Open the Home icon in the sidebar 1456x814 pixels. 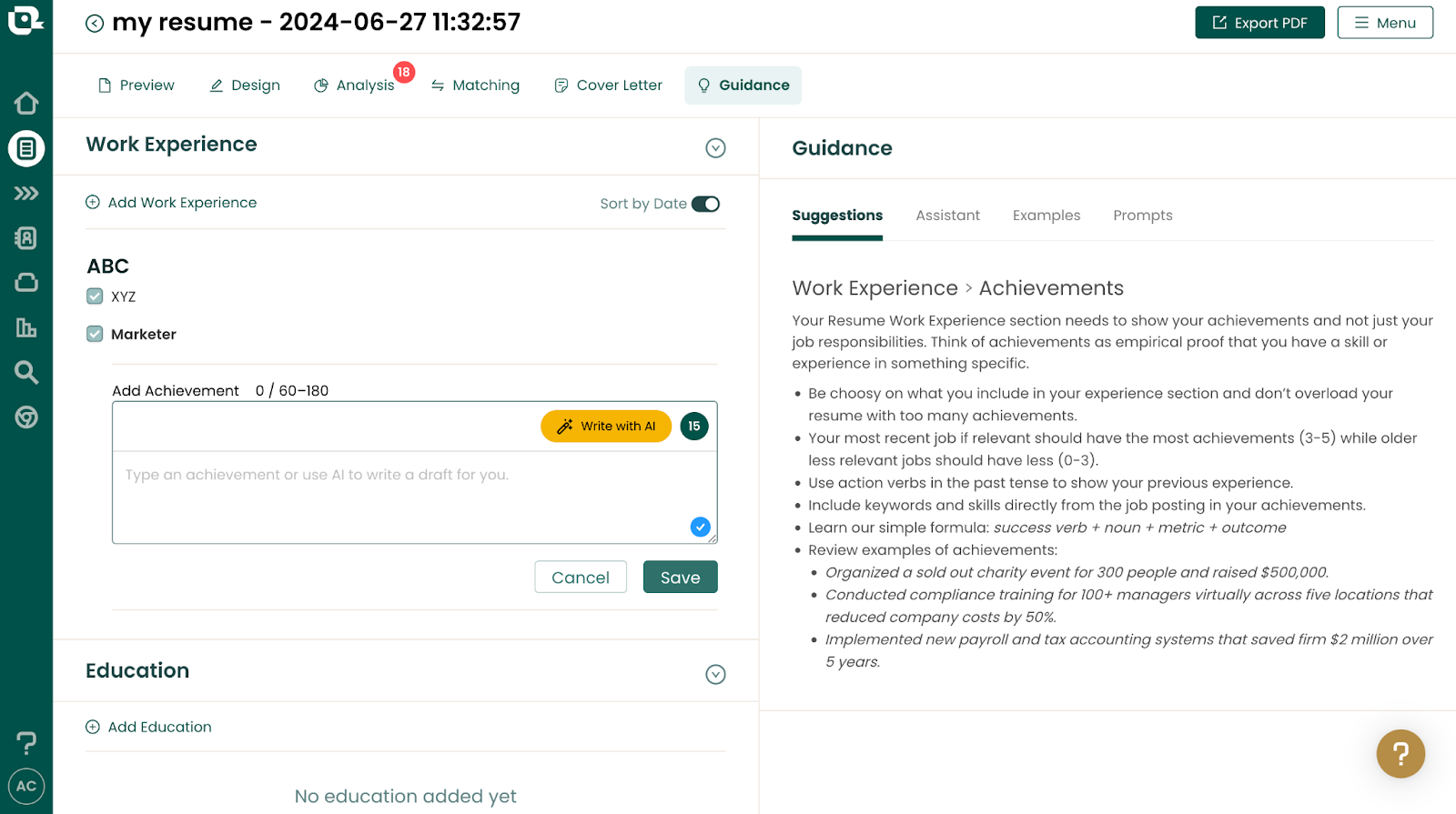[26, 103]
